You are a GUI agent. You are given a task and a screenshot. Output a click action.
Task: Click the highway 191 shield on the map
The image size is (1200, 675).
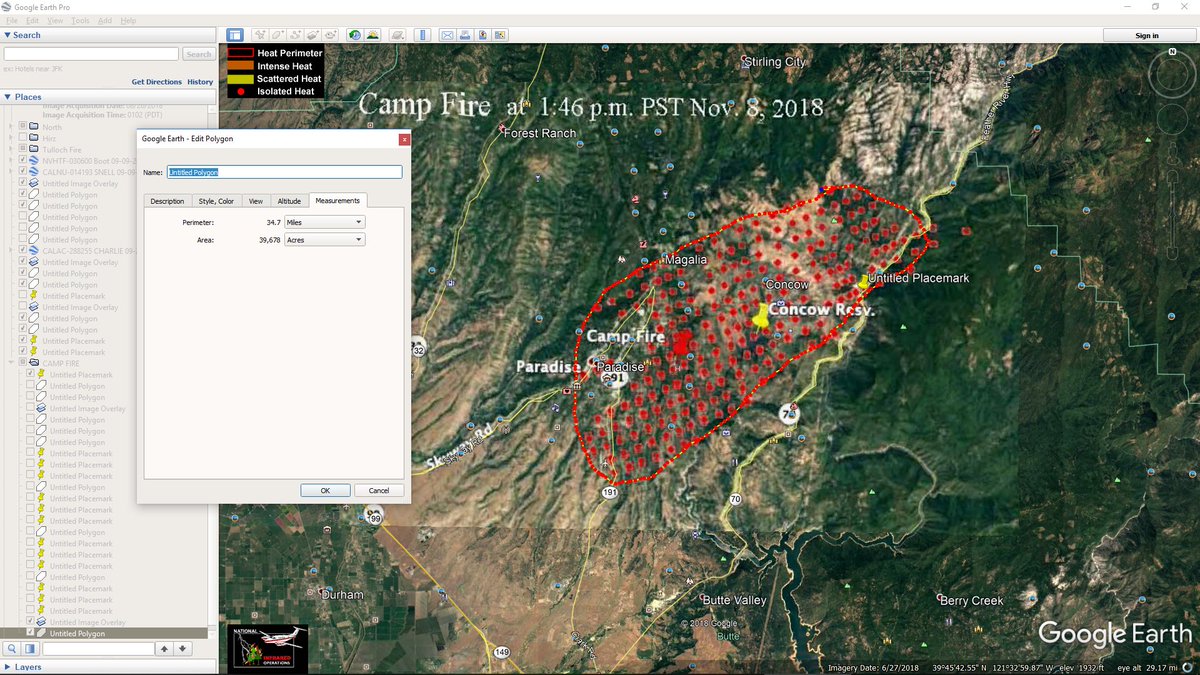(609, 493)
